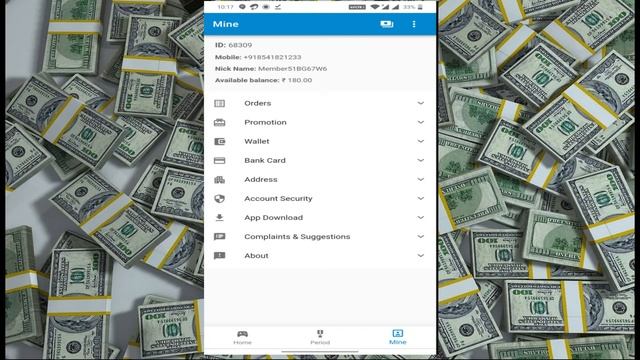Open the Promotion menu item

(320, 122)
